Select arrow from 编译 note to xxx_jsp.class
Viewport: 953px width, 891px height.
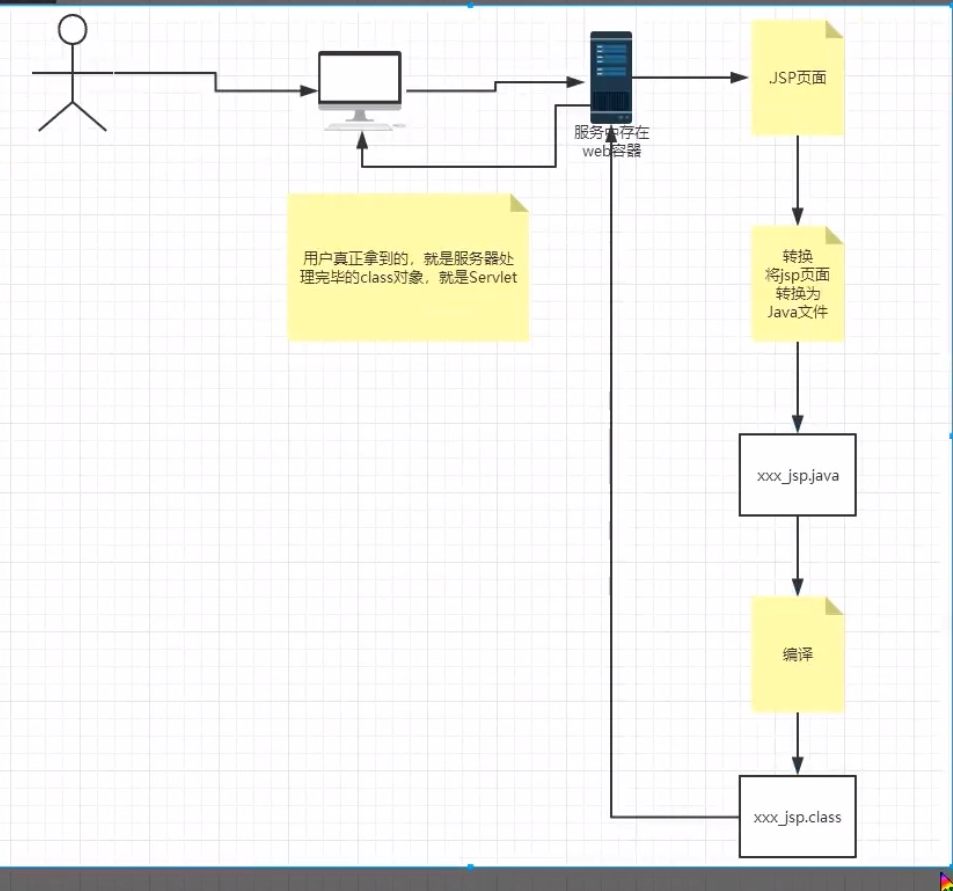[x=797, y=740]
